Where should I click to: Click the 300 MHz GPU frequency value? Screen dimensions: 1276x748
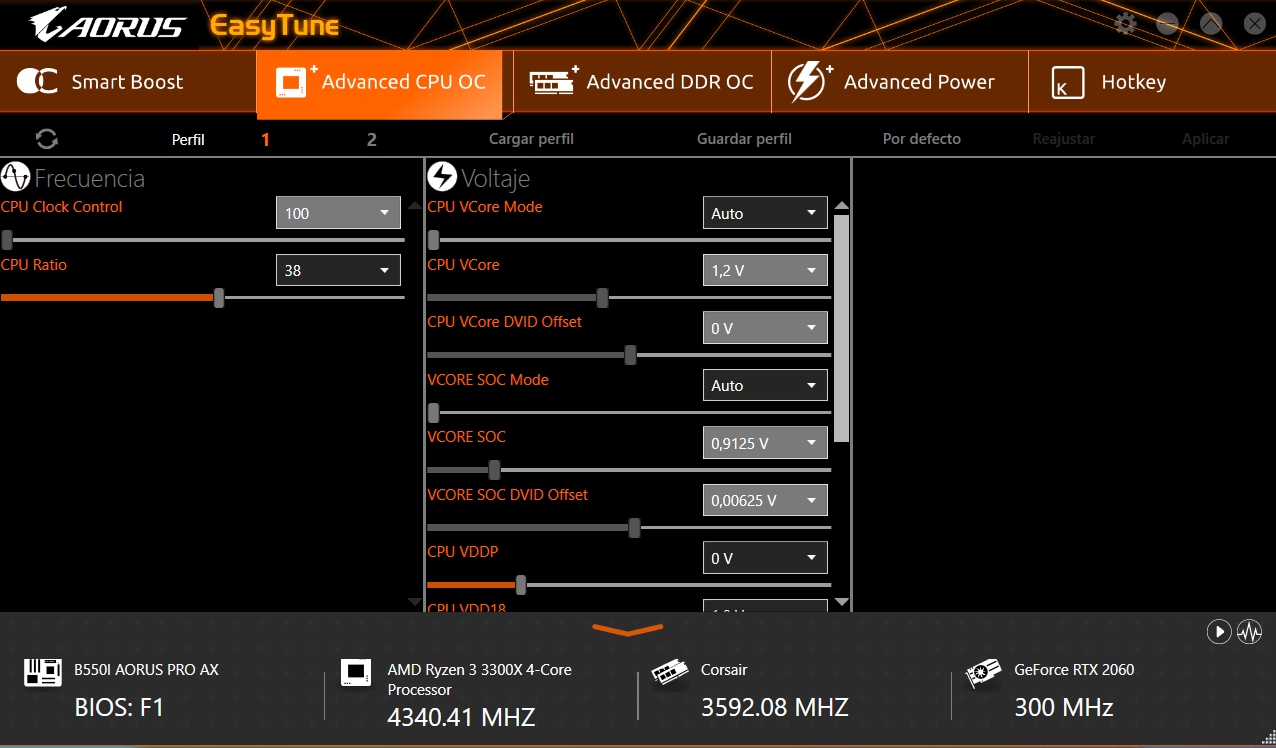1064,708
